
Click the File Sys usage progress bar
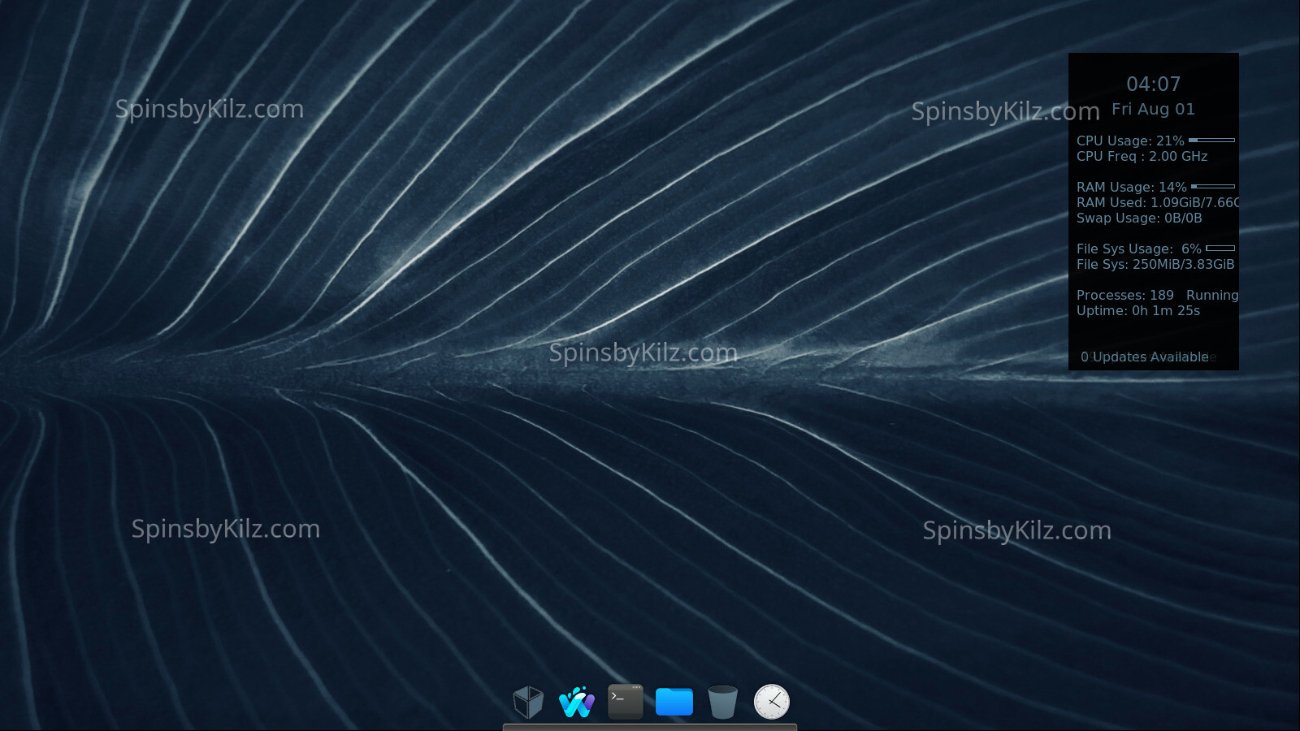coord(1220,248)
